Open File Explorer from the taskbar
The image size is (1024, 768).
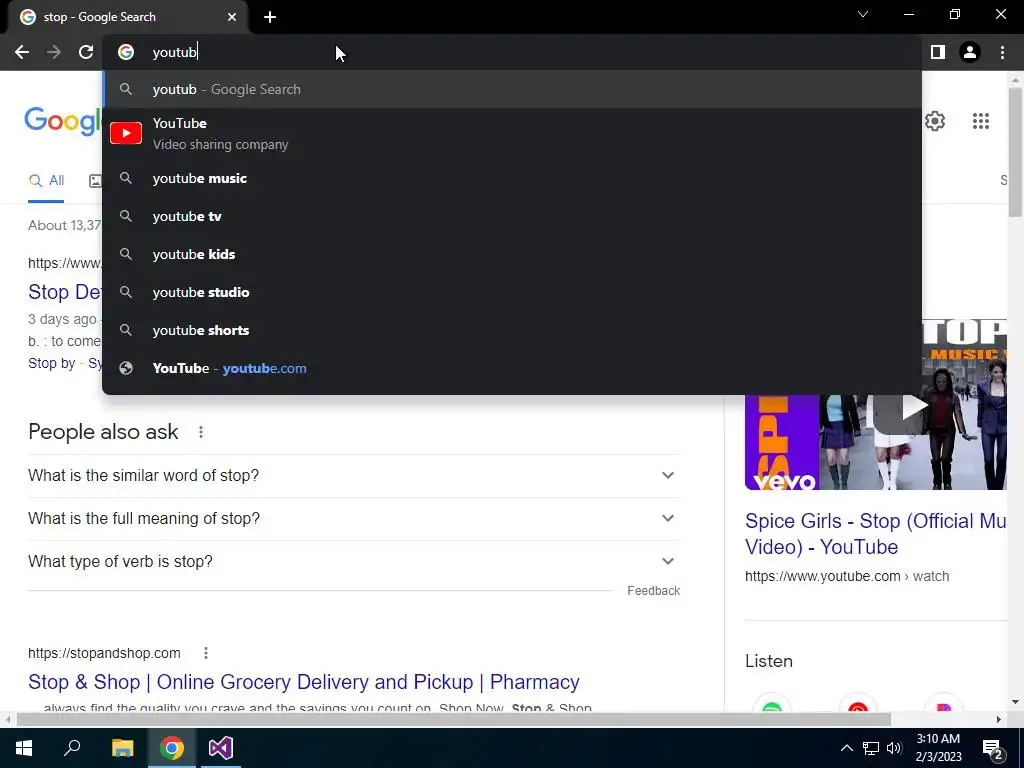pos(122,748)
